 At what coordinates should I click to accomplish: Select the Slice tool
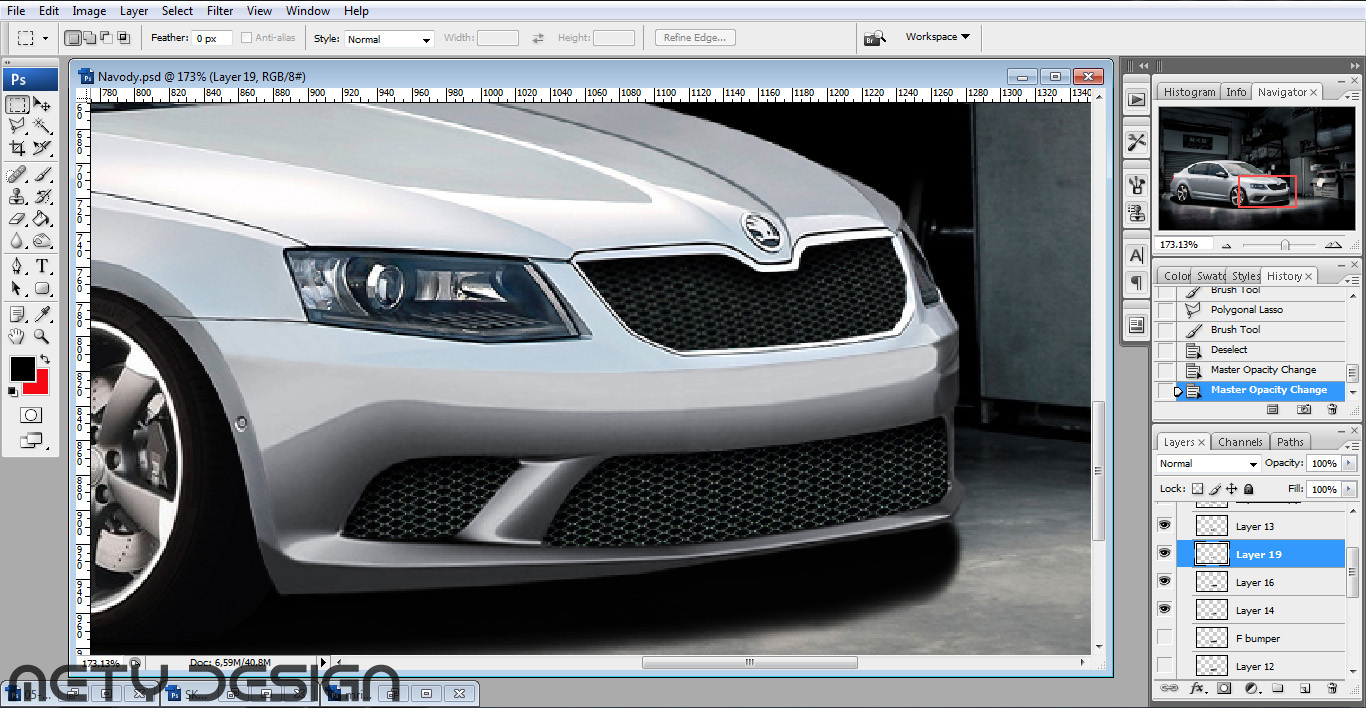click(x=42, y=148)
